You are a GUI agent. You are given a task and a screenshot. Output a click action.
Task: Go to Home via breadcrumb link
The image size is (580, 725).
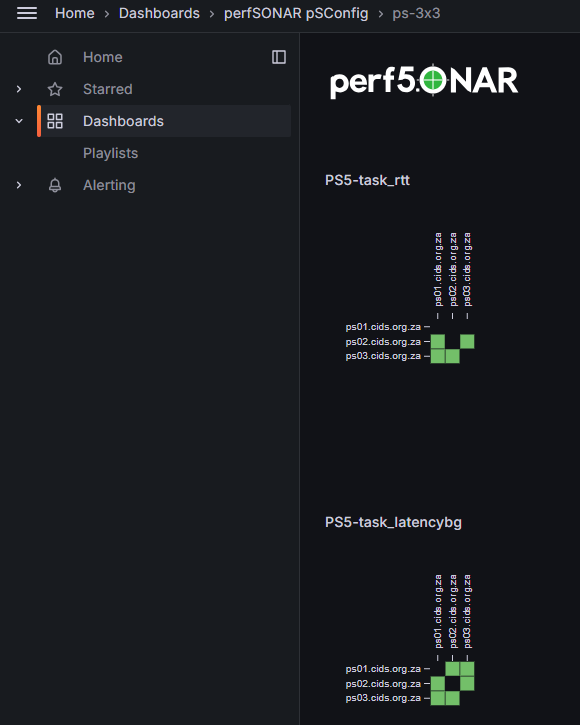(x=75, y=13)
